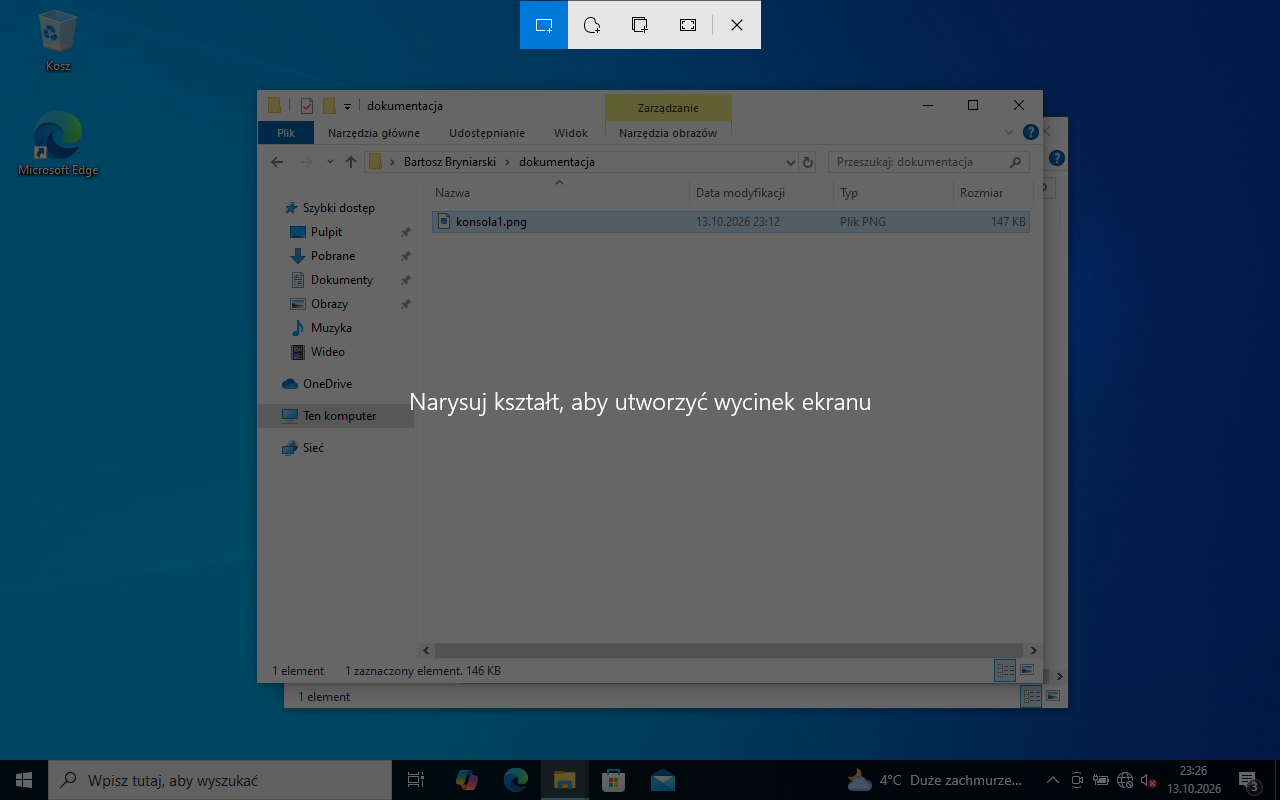This screenshot has height=800, width=1280.
Task: Open the Plik tab
Action: tap(286, 133)
